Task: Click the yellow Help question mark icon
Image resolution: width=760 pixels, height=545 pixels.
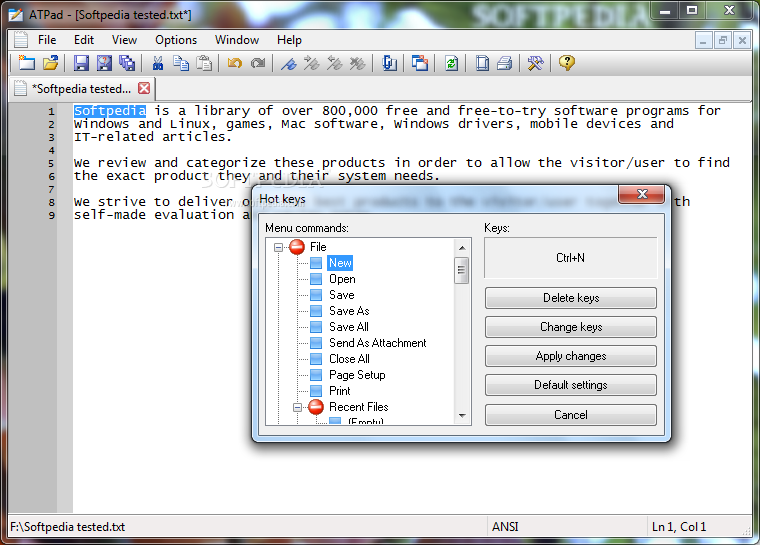Action: click(x=567, y=63)
